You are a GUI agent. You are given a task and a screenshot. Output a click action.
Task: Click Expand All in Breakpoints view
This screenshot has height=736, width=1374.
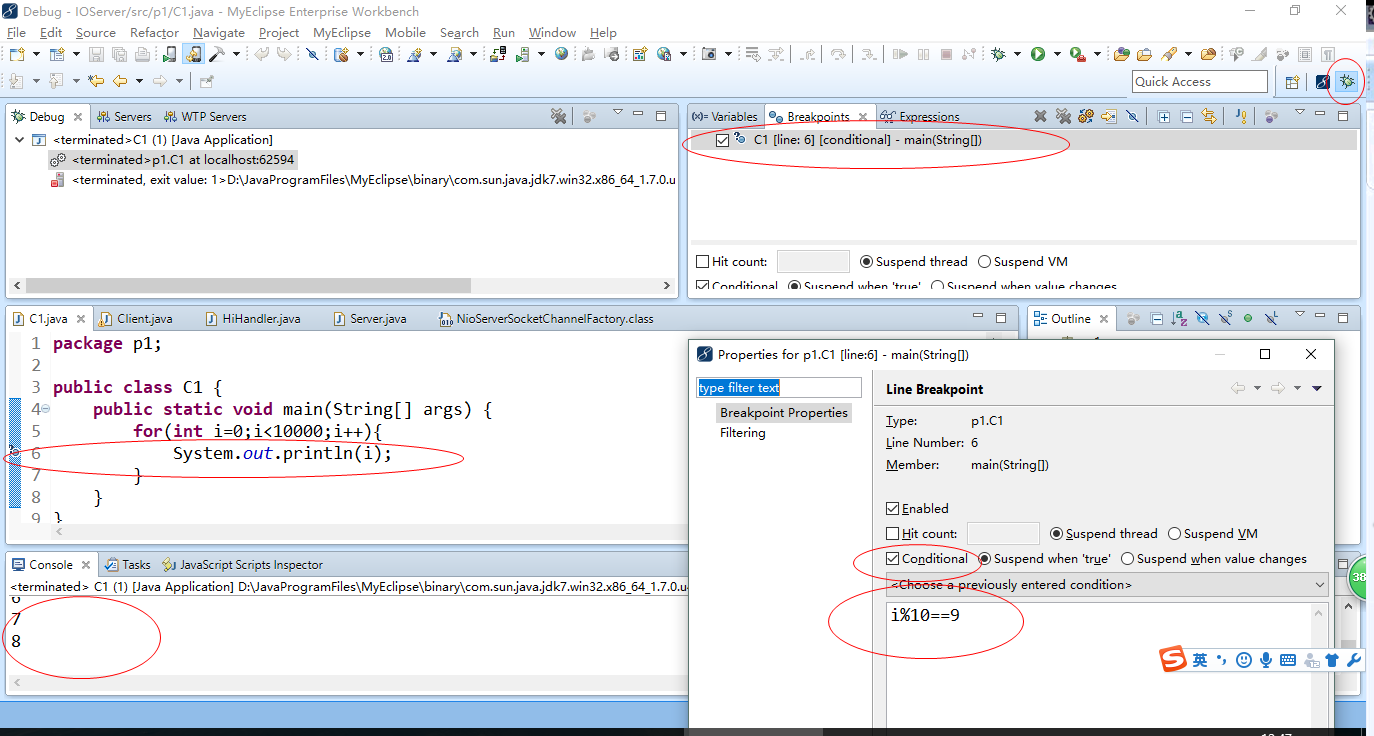[x=1164, y=117]
